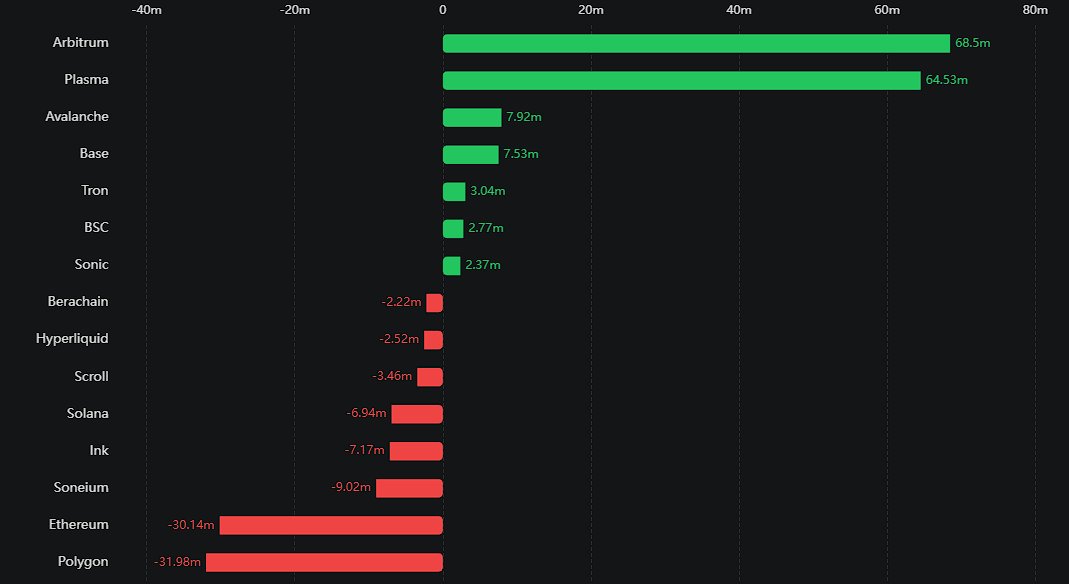Click the Soneium red bar
This screenshot has height=584, width=1069.
[x=409, y=488]
